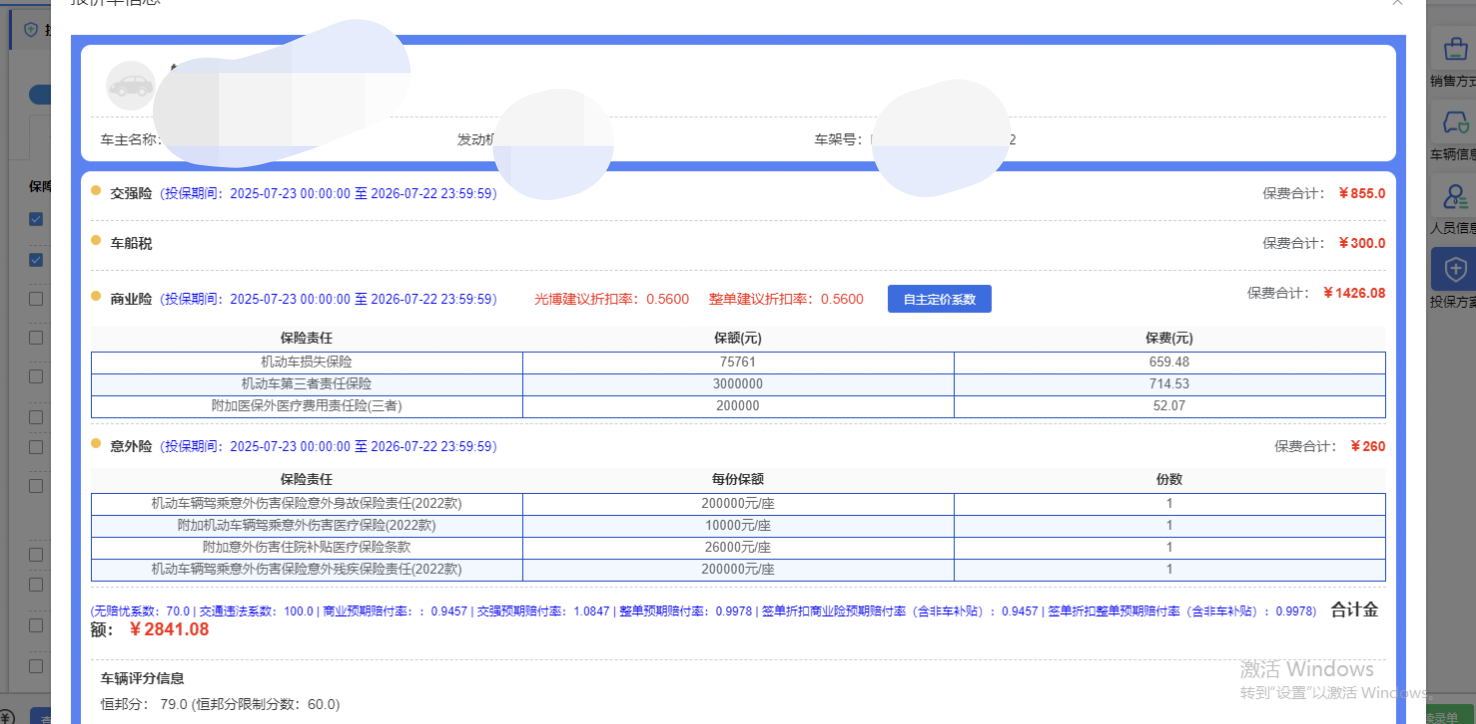1476x724 pixels.
Task: Tick the third coverage checkbox on left
Action: point(36,299)
